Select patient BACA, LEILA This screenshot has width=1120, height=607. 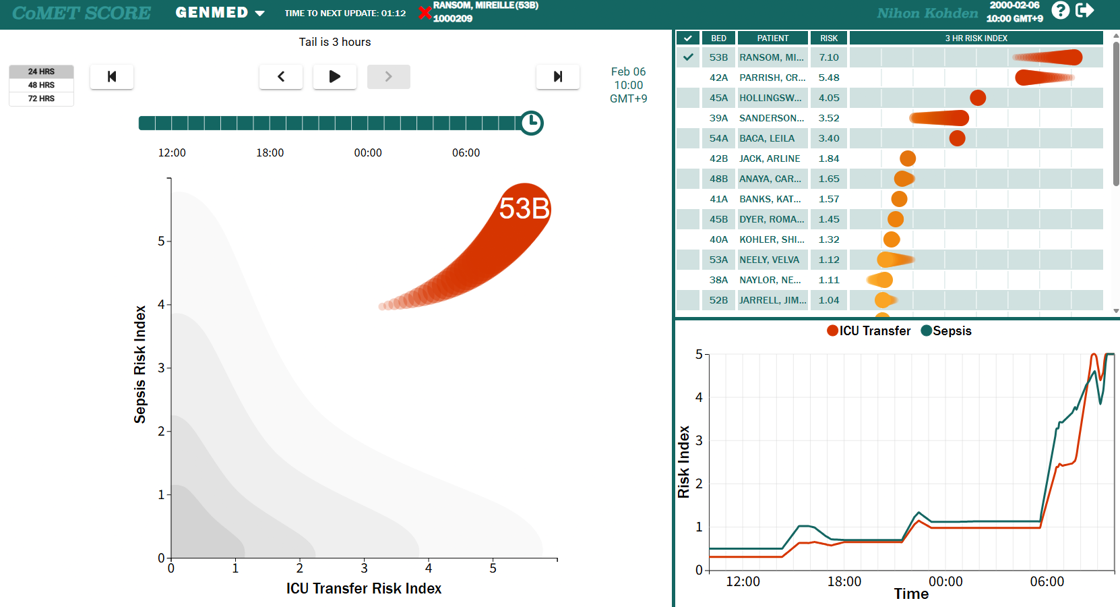889,138
